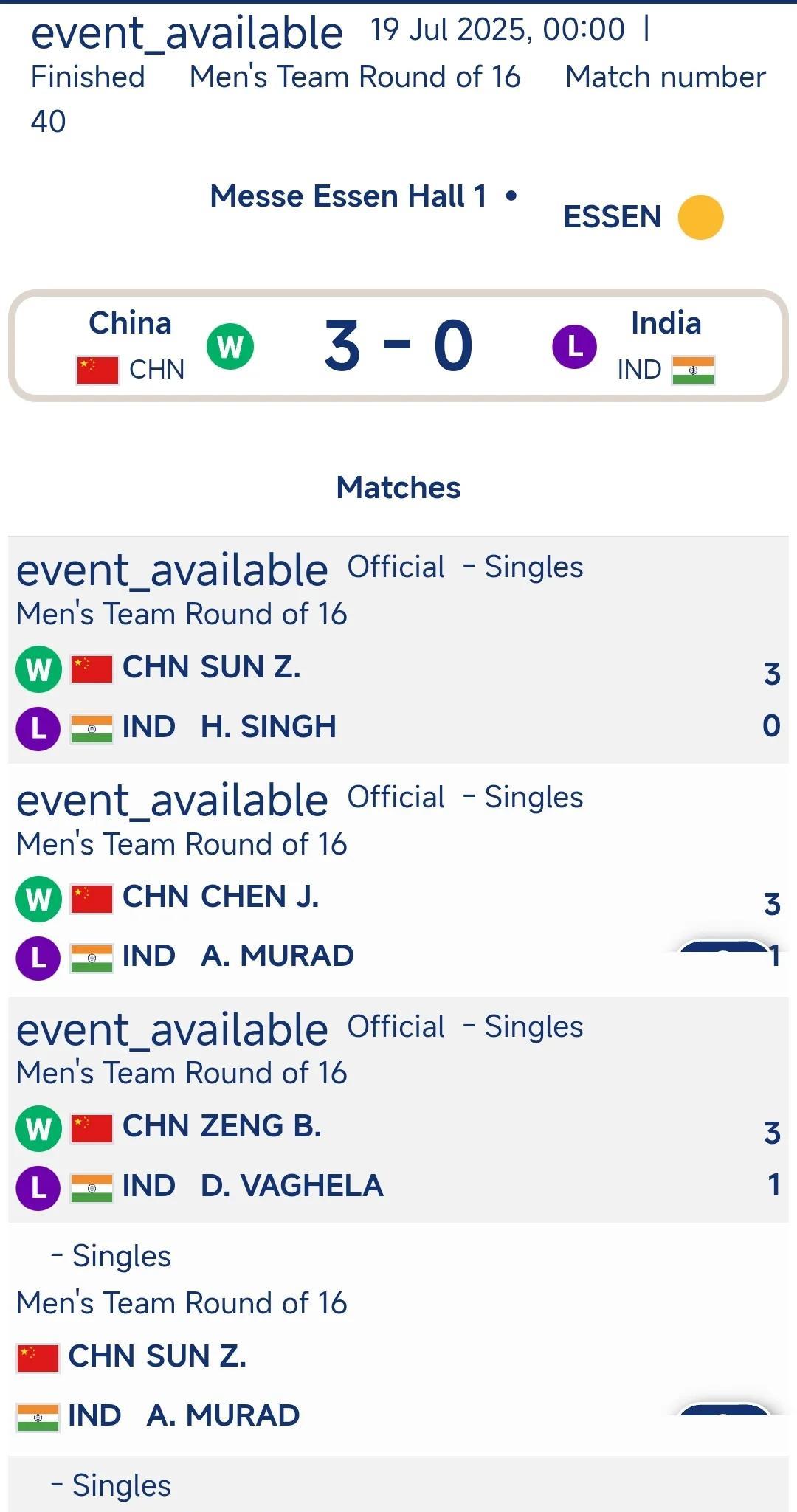
Task: Select player CHEN J. in second match
Action: click(x=260, y=897)
